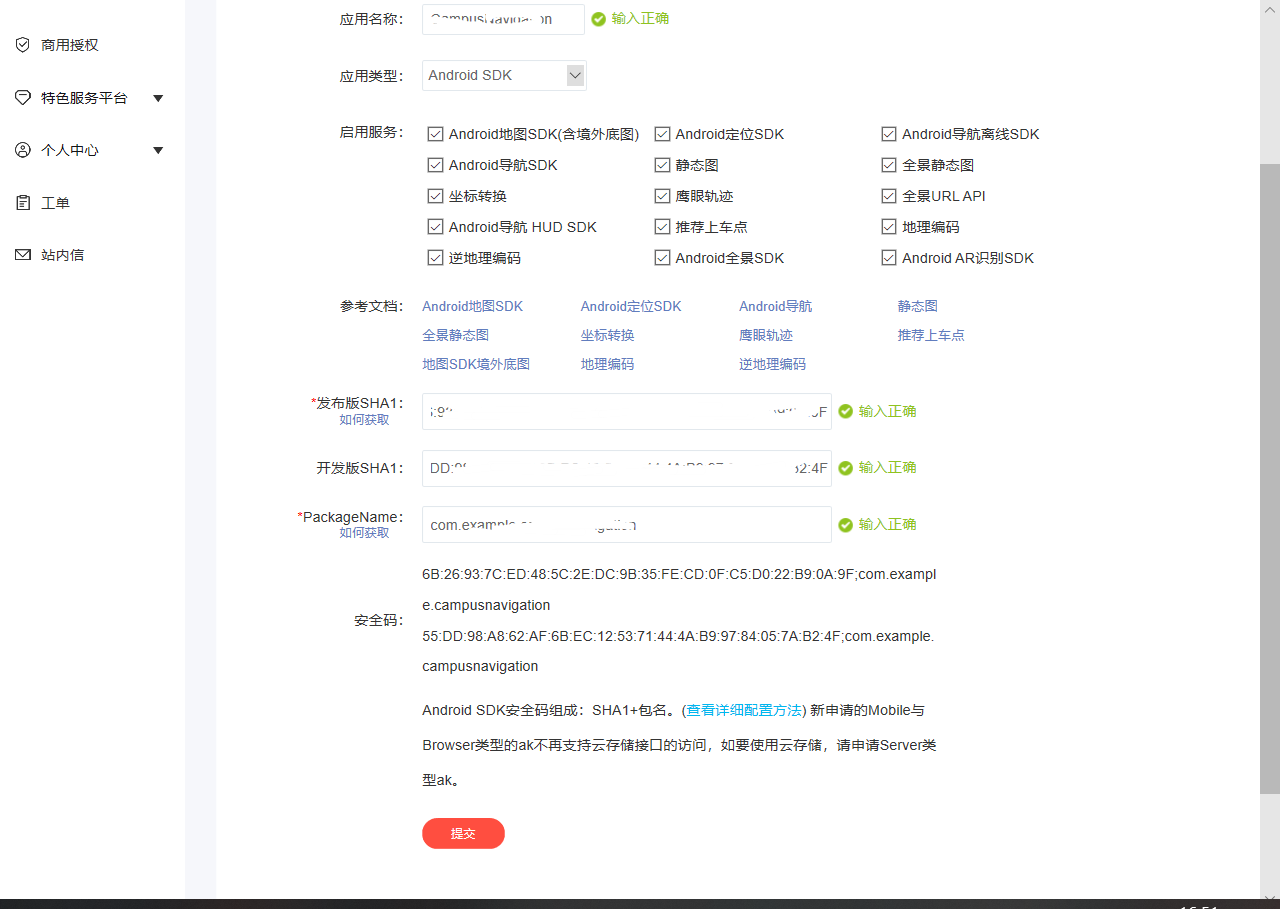The image size is (1280, 909).
Task: Expand the 个人中心 menu arrow
Action: point(158,149)
